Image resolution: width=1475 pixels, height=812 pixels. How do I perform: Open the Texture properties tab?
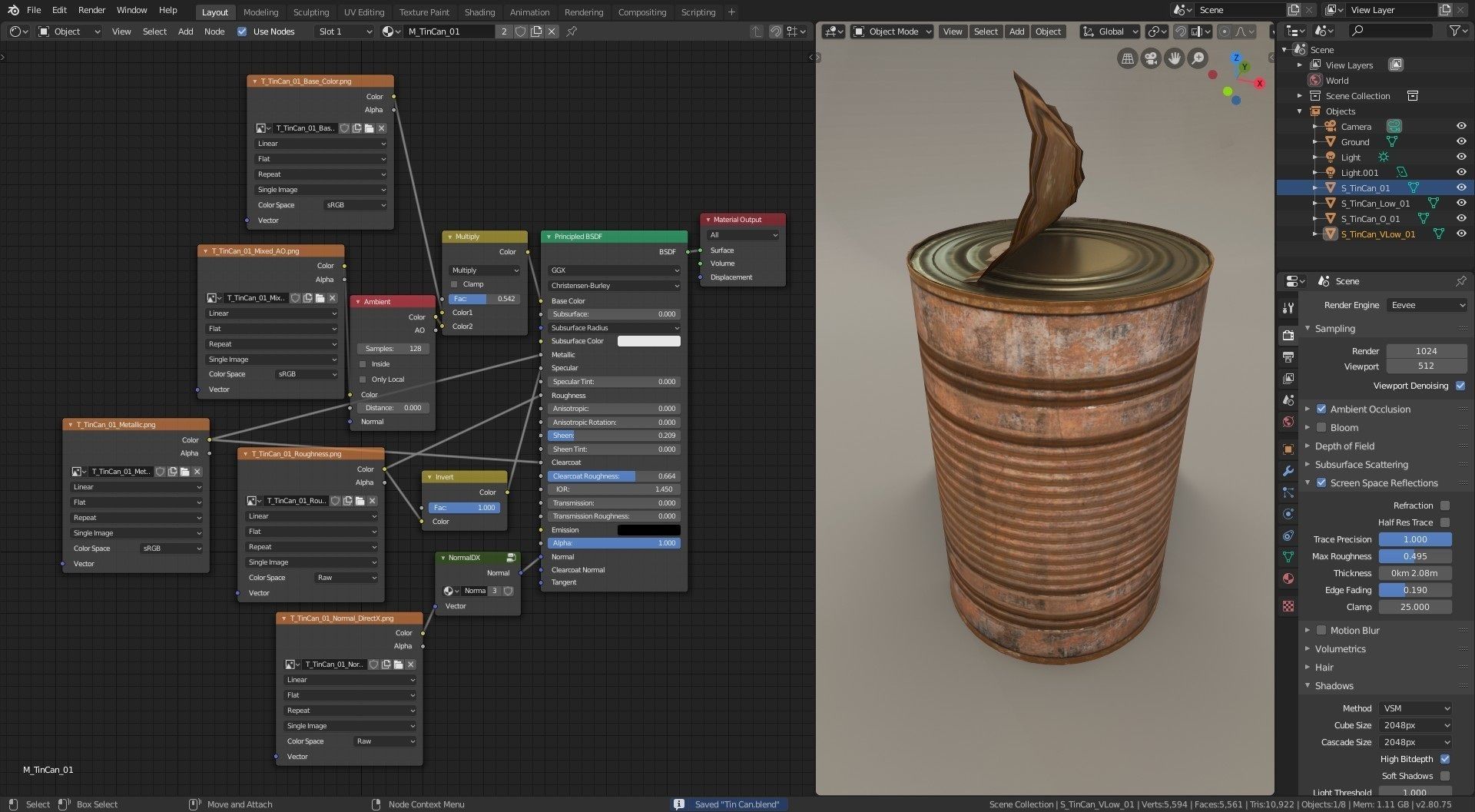pyautogui.click(x=1288, y=606)
